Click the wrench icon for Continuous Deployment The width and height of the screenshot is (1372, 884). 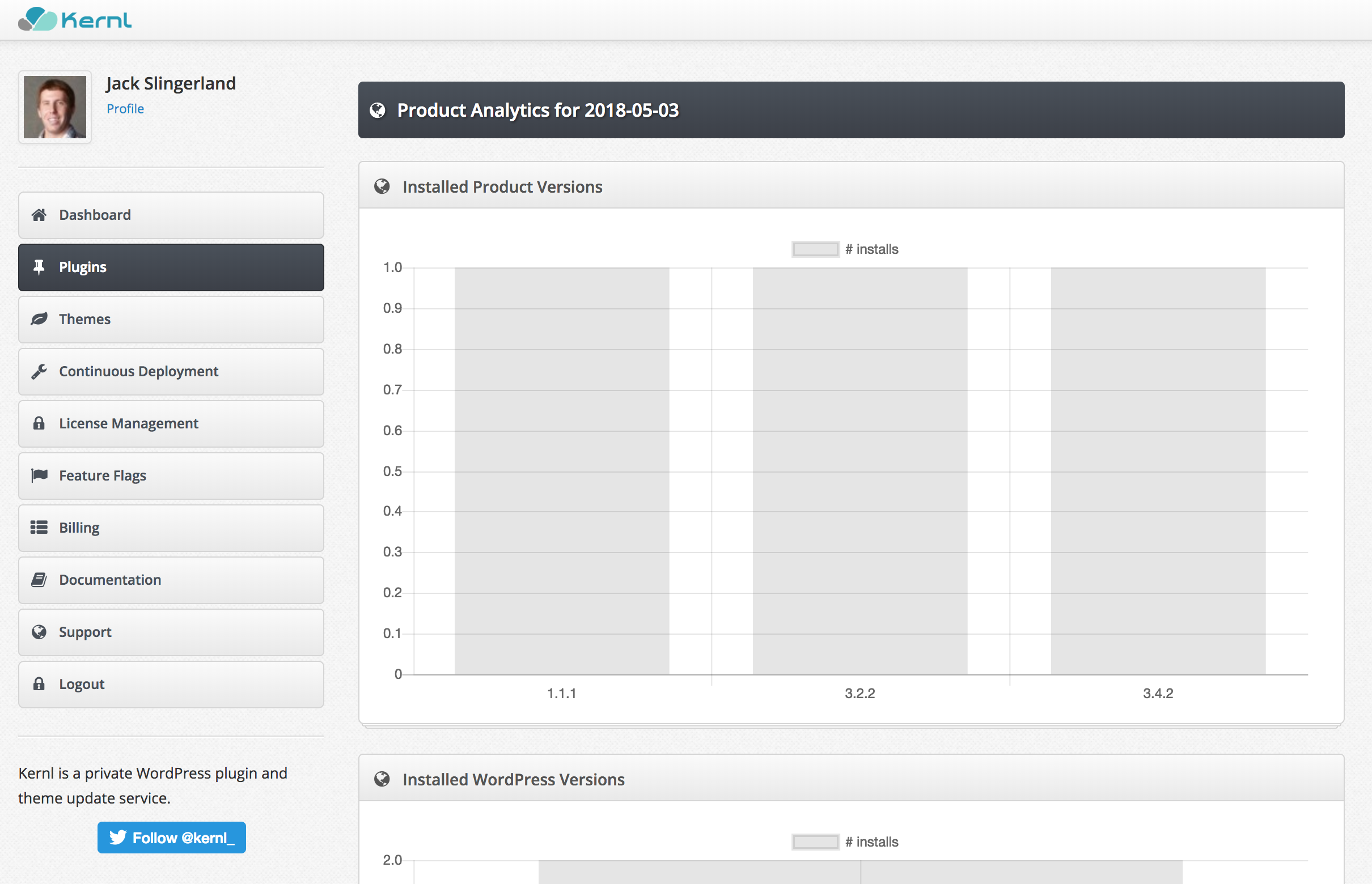point(39,371)
